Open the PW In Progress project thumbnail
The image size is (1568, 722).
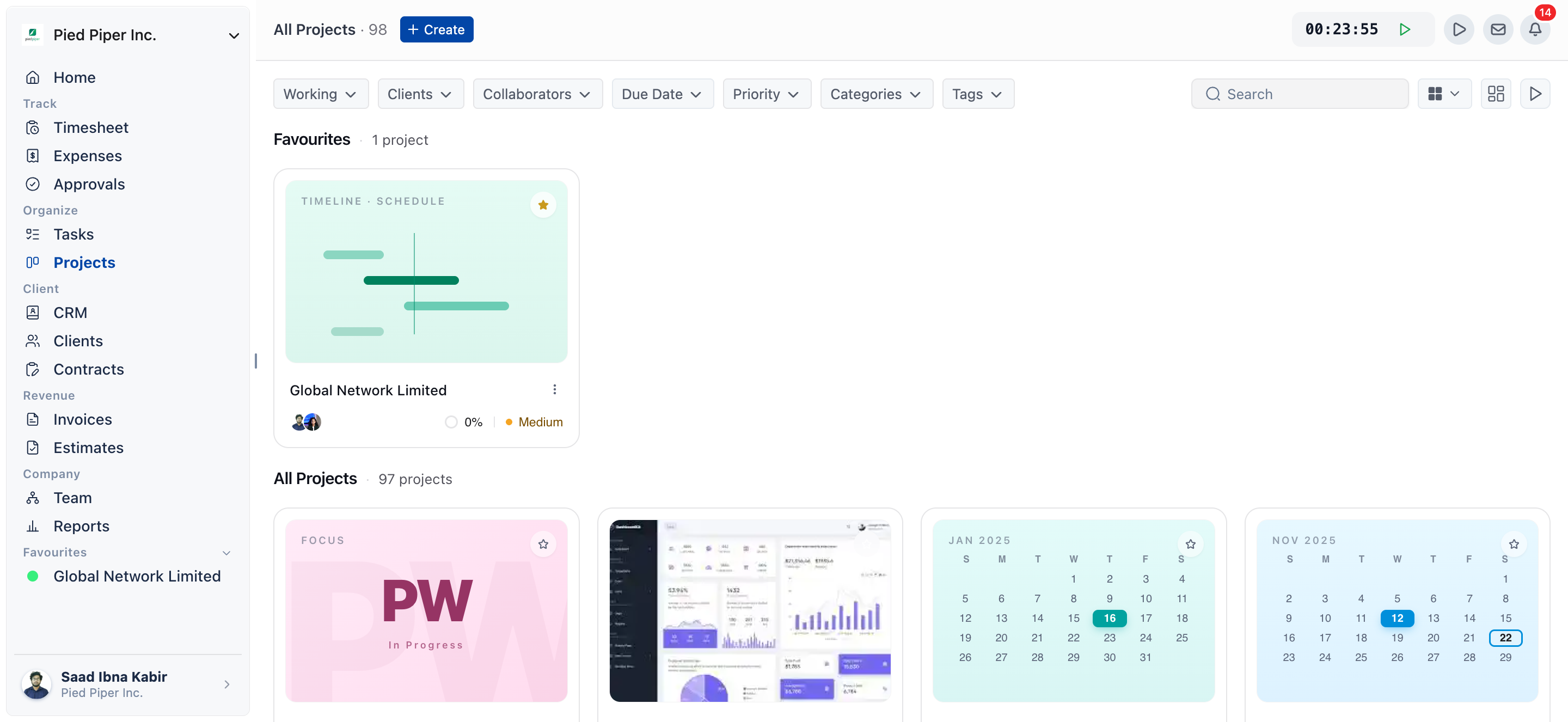click(426, 610)
